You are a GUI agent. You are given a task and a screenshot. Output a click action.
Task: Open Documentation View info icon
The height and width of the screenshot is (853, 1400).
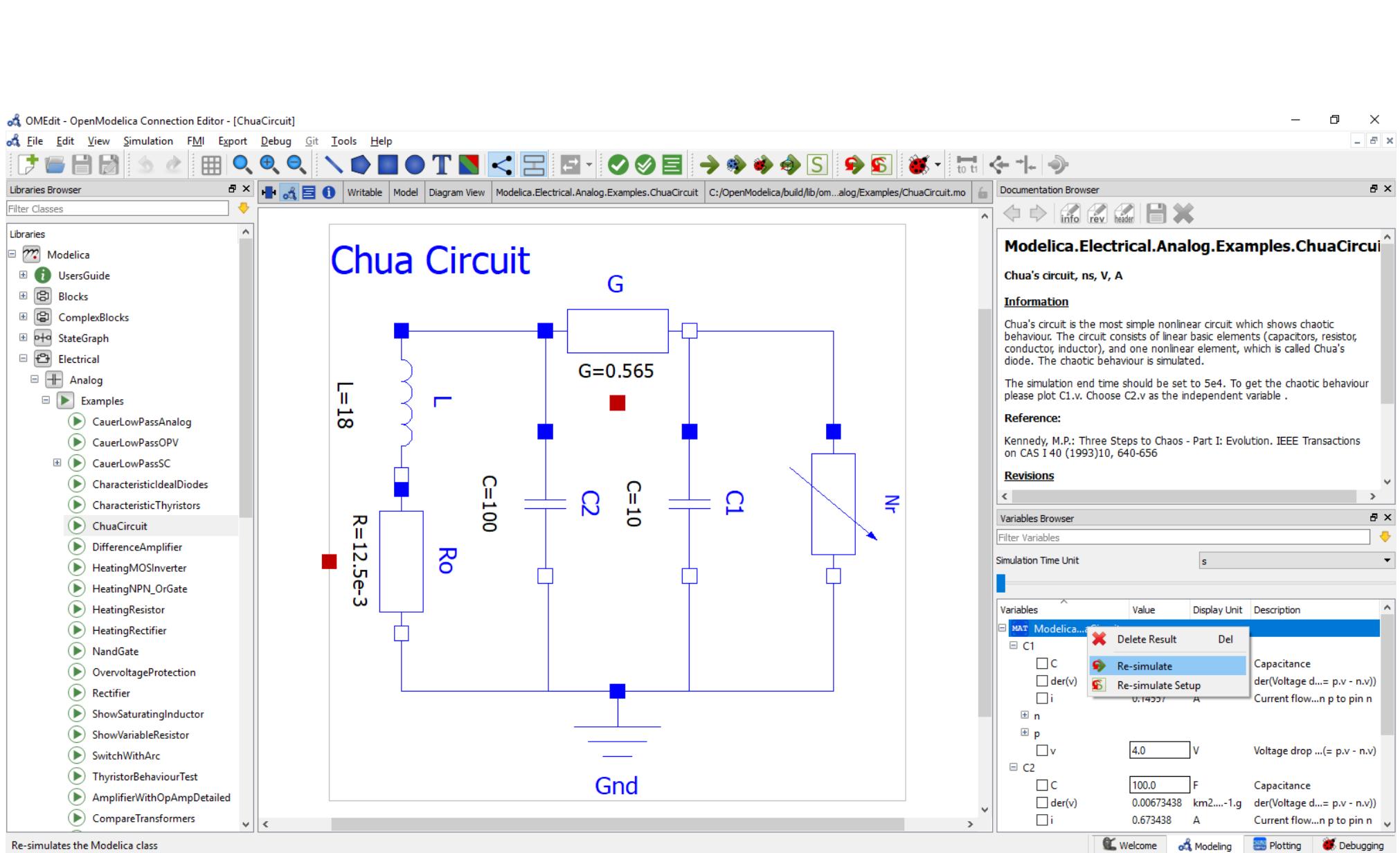tap(329, 192)
